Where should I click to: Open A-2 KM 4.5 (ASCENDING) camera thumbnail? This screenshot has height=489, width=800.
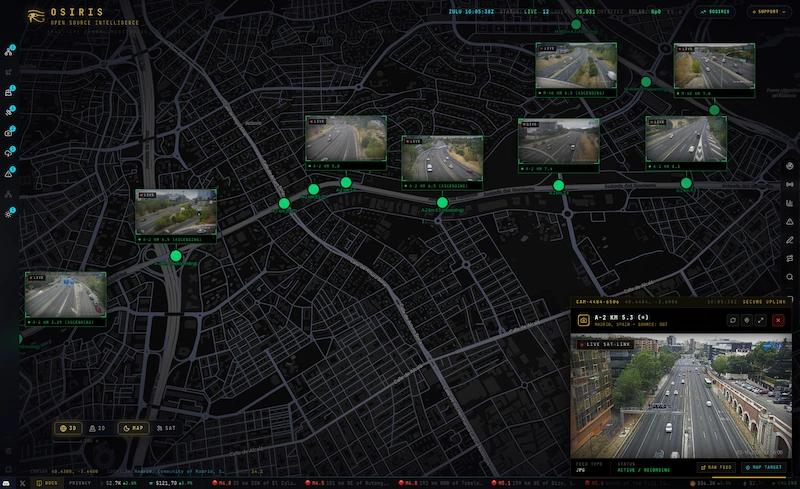tap(176, 216)
